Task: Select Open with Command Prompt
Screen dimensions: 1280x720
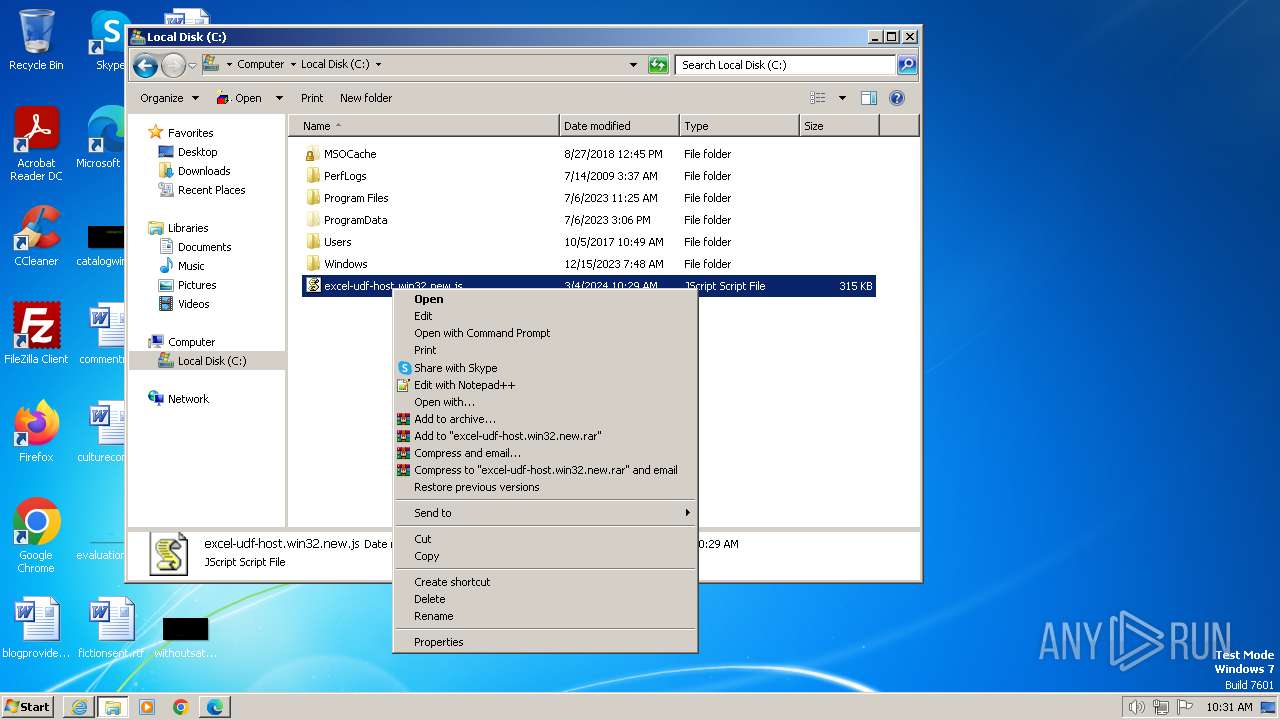Action: [482, 333]
